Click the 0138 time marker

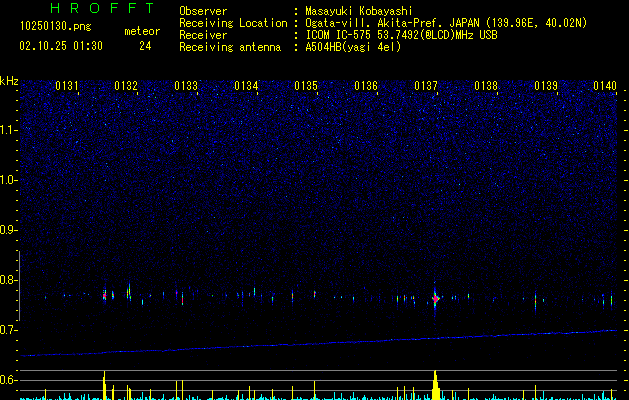pyautogui.click(x=486, y=86)
